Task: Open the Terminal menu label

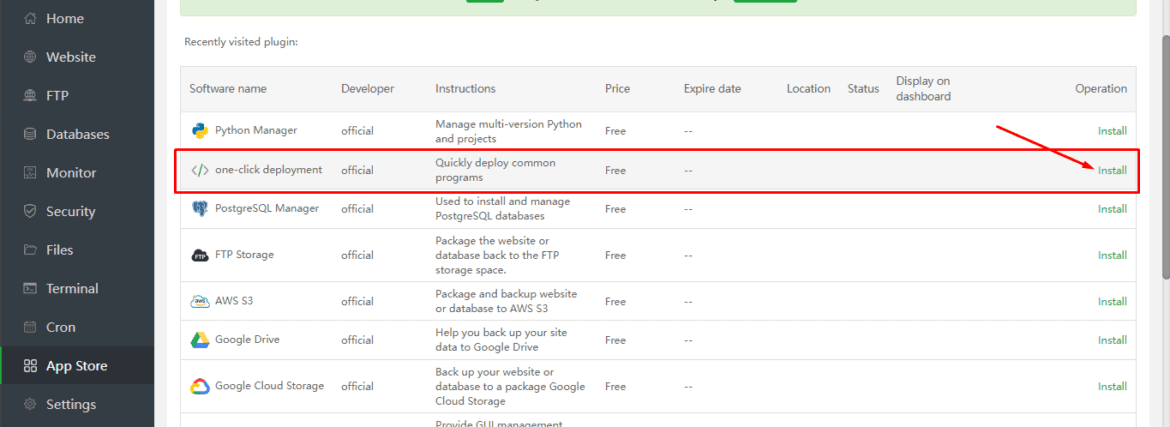Action: tap(72, 289)
